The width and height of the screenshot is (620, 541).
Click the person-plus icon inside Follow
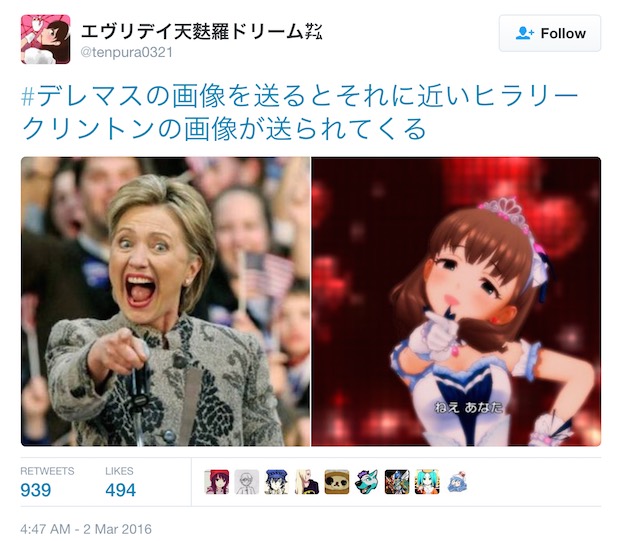[525, 33]
